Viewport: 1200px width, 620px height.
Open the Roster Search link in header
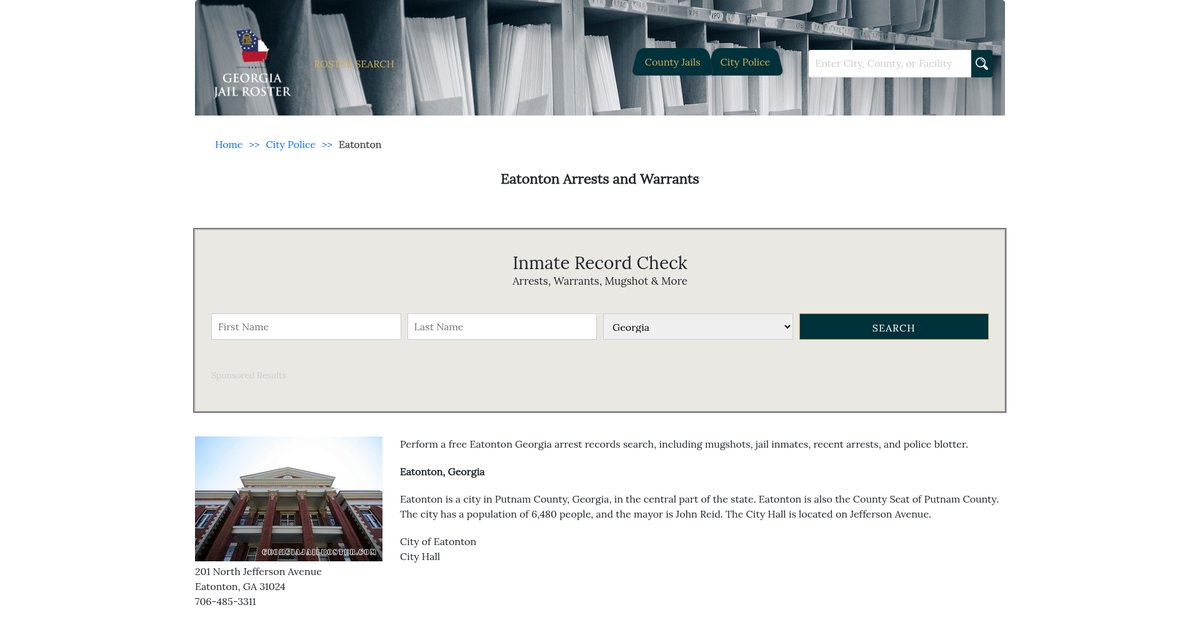click(354, 64)
